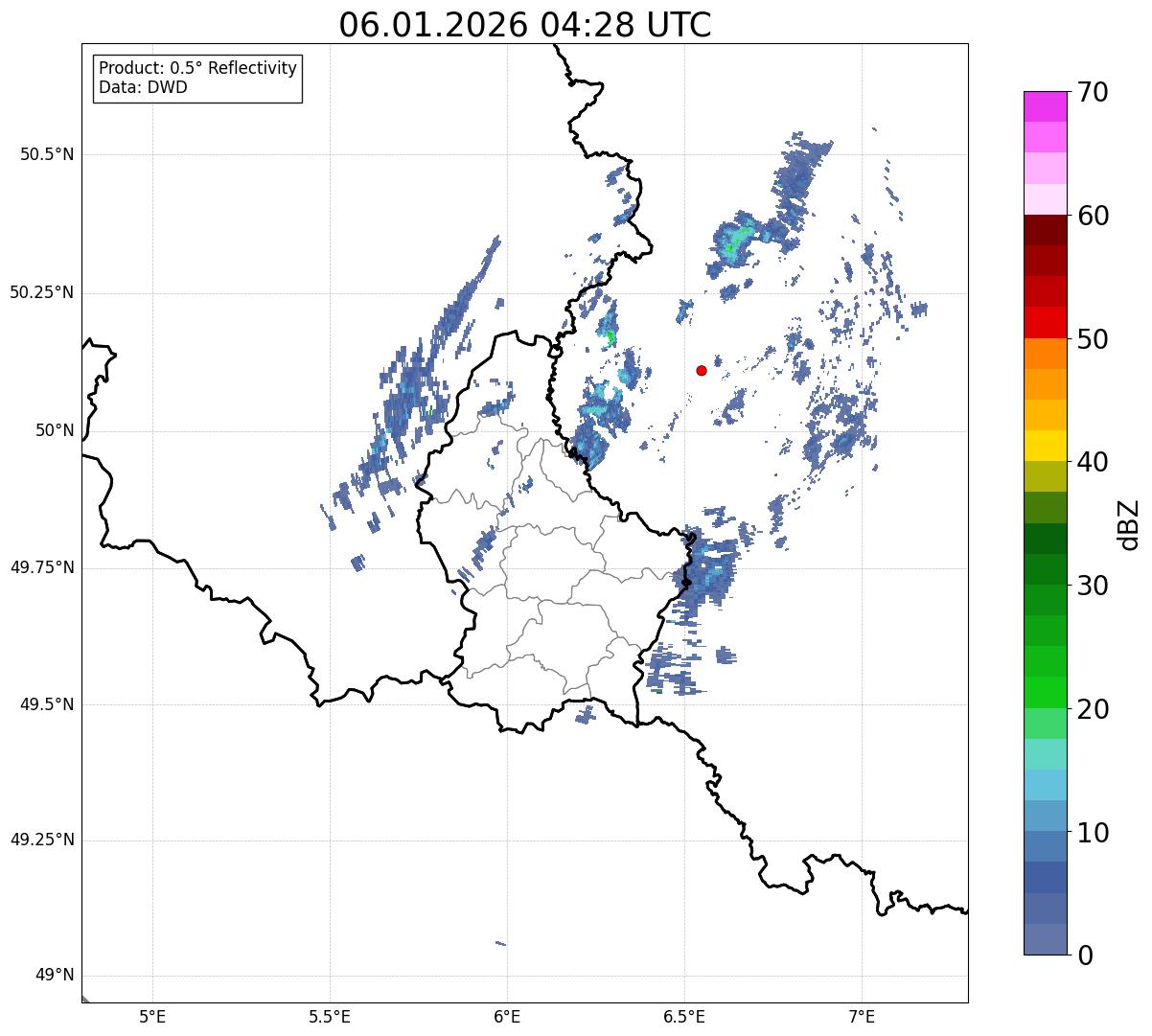
Task: Click the "dBZ" colorbar label
Action: pos(1129,523)
